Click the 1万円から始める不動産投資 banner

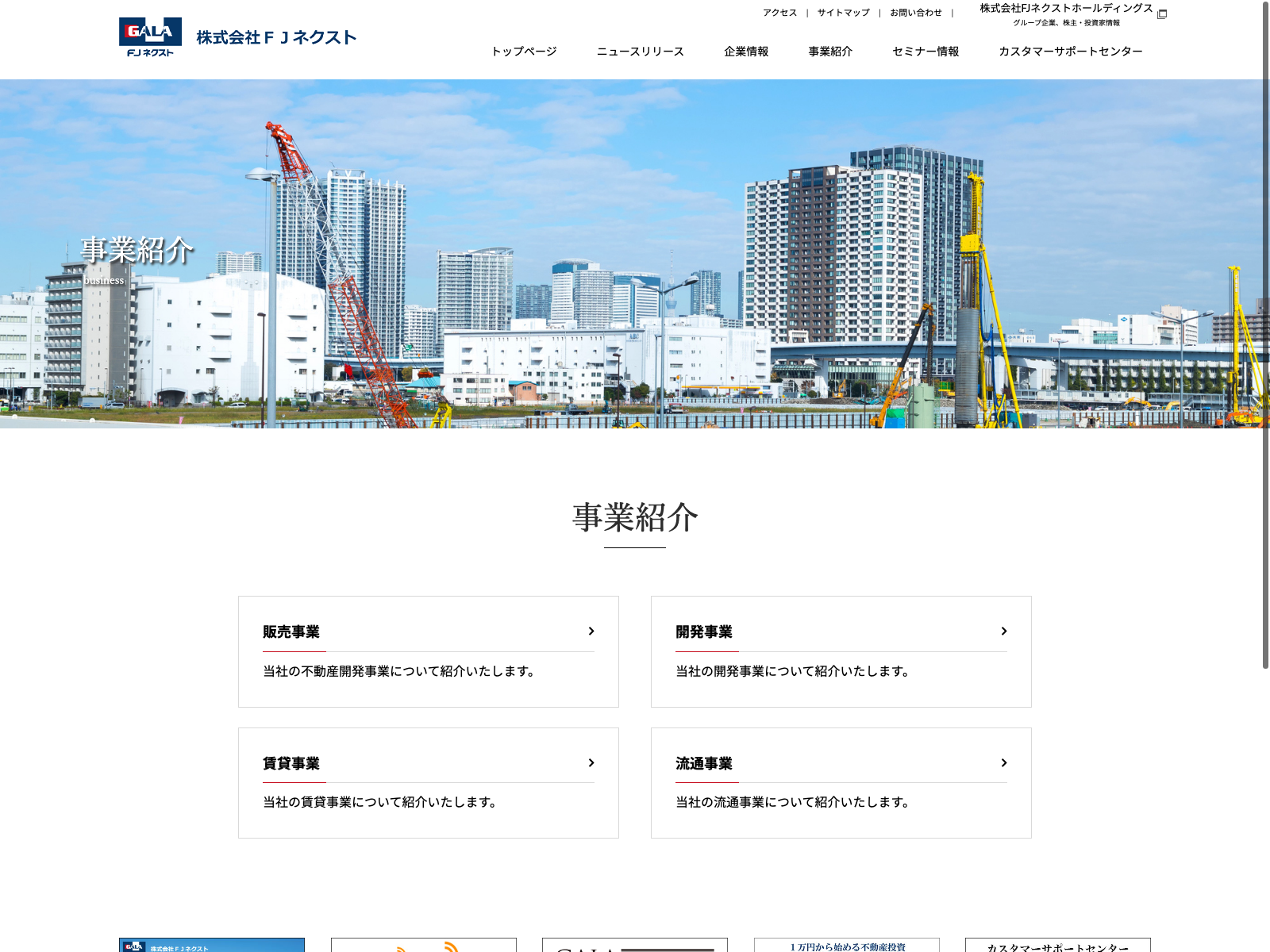(x=847, y=946)
